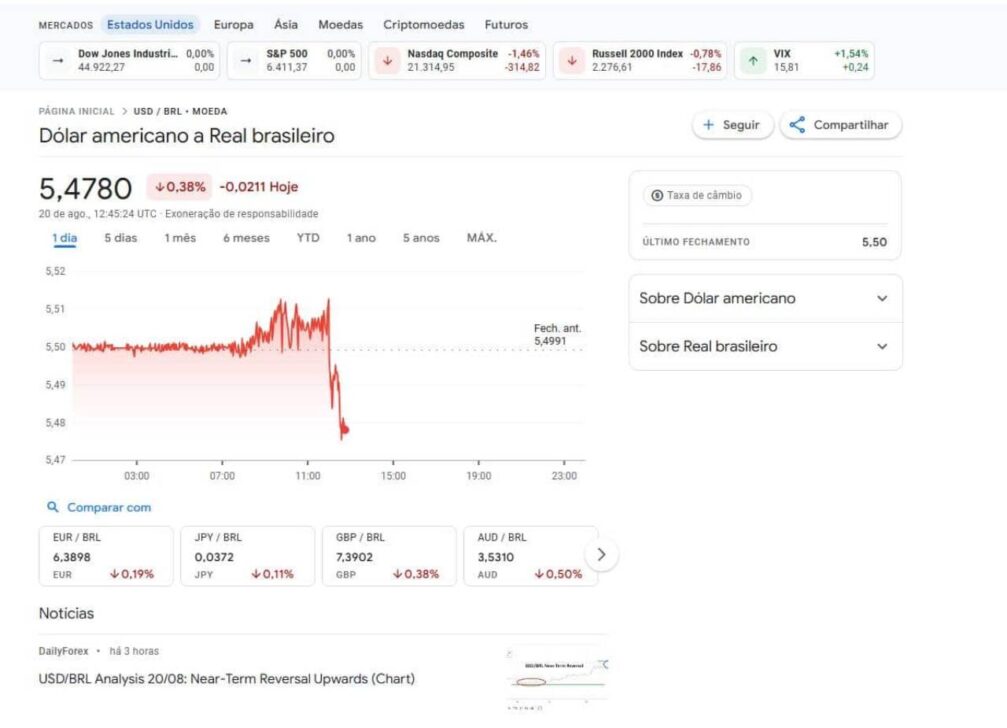Click the Compartilhar share button
The height and width of the screenshot is (728, 1007).
point(841,125)
